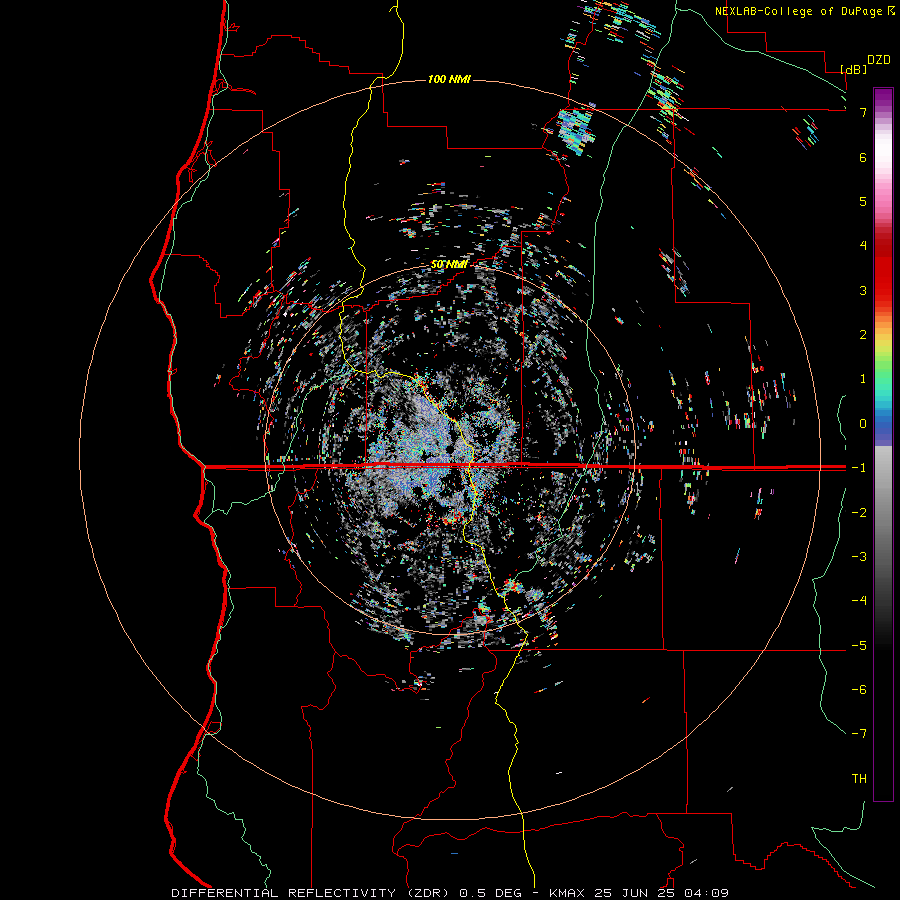
Task: Click the ZDR color scale bar
Action: coord(883,445)
